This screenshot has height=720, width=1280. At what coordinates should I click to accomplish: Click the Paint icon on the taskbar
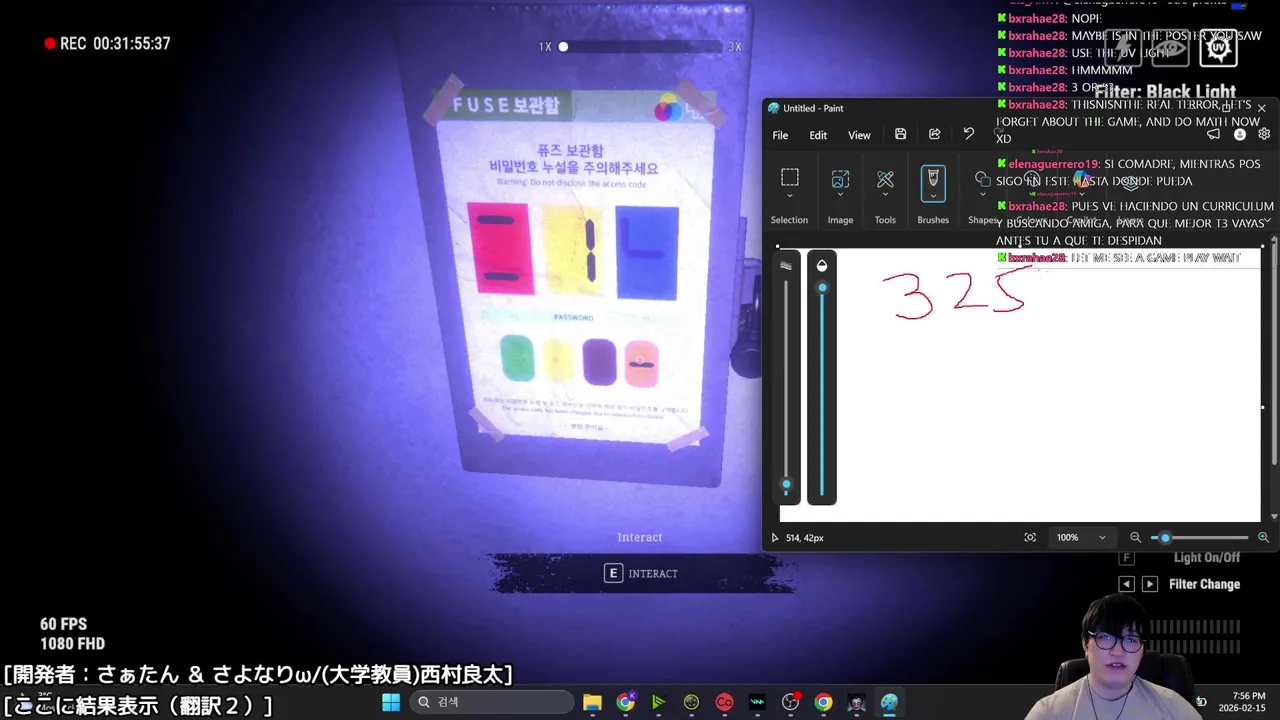pos(889,702)
